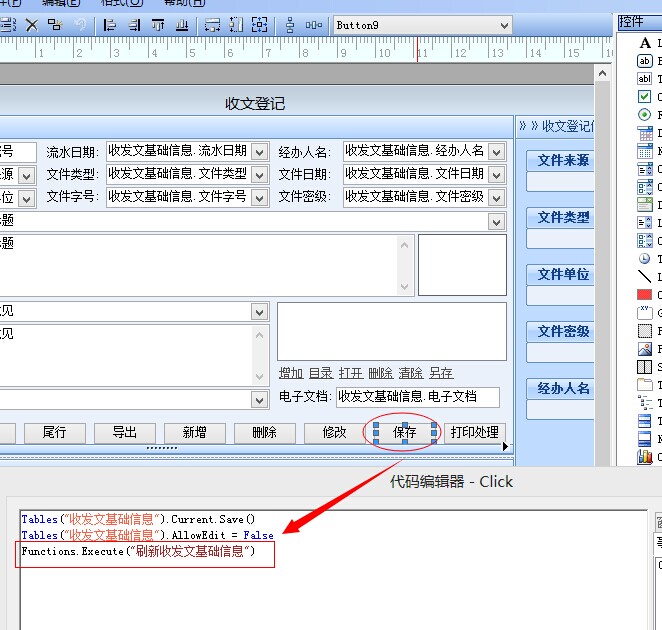The height and width of the screenshot is (630, 662).
Task: Expand the 文件类型 combo box arrow
Action: pos(260,174)
